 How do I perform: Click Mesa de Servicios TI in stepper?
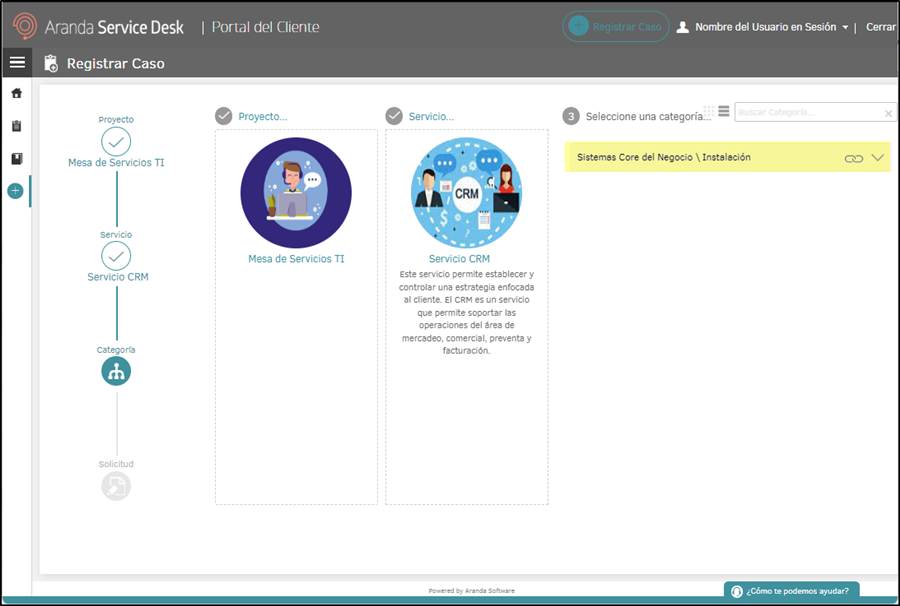coord(116,162)
